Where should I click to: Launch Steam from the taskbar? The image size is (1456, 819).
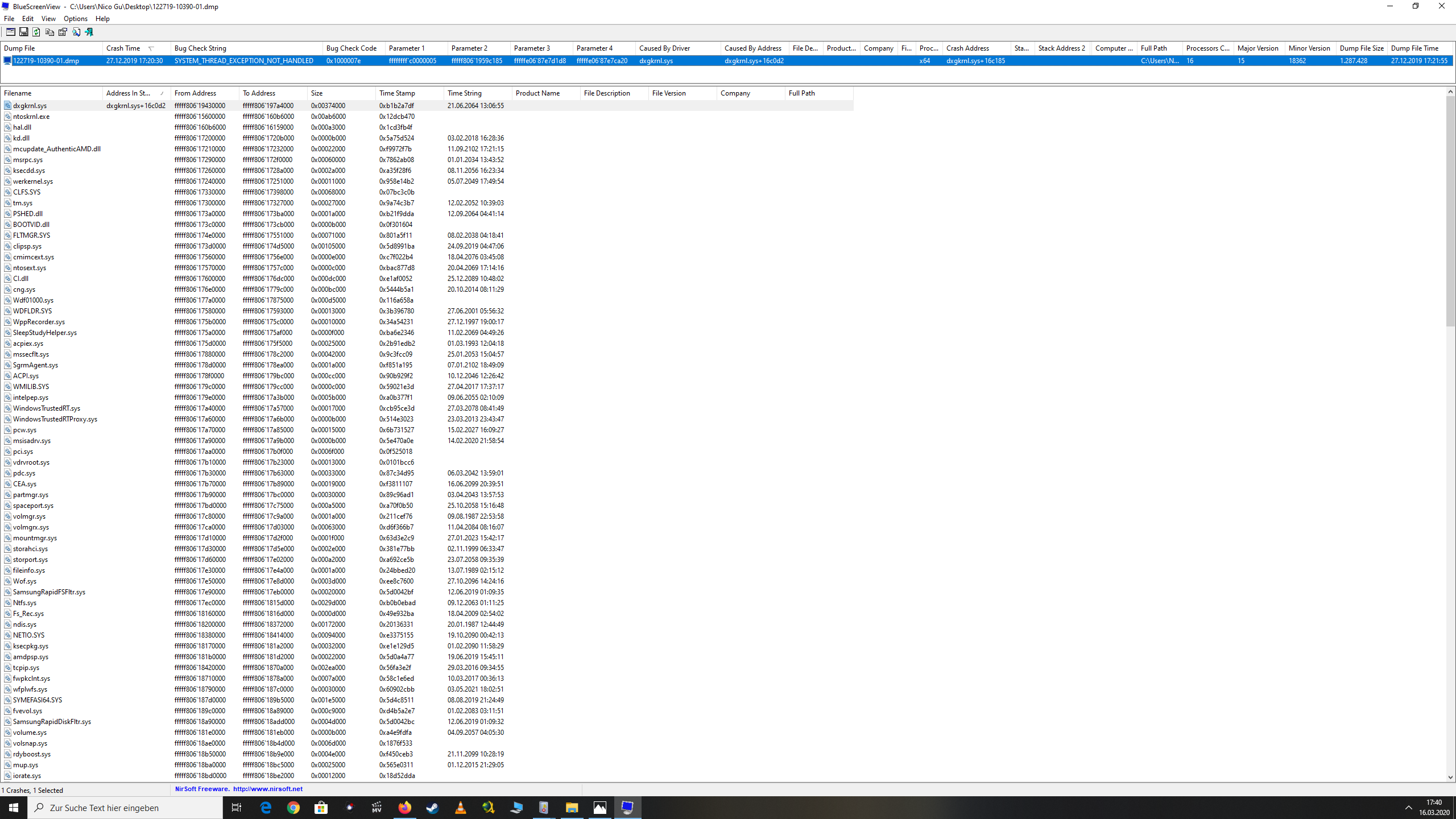[432, 808]
